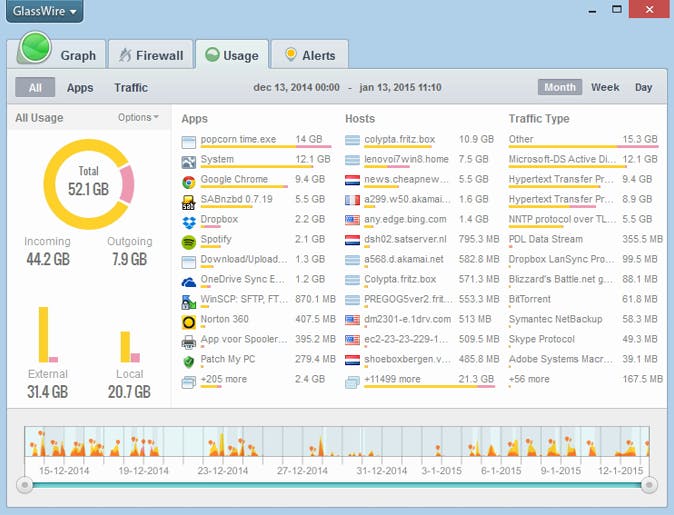This screenshot has height=515, width=674.
Task: Click the green GlassWire status circle icon
Action: coord(35,48)
